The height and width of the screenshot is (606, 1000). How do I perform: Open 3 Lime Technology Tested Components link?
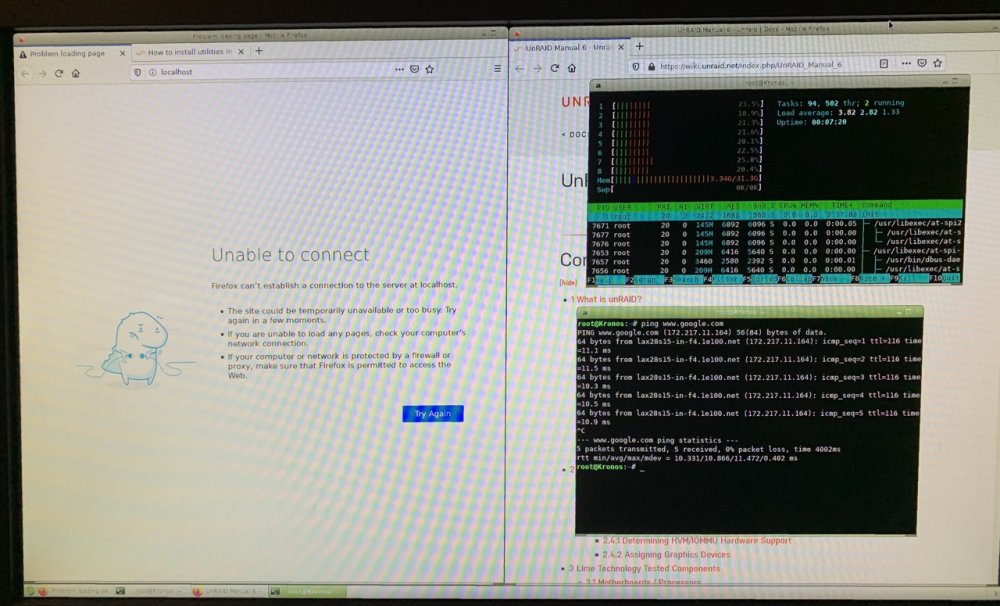pos(644,568)
